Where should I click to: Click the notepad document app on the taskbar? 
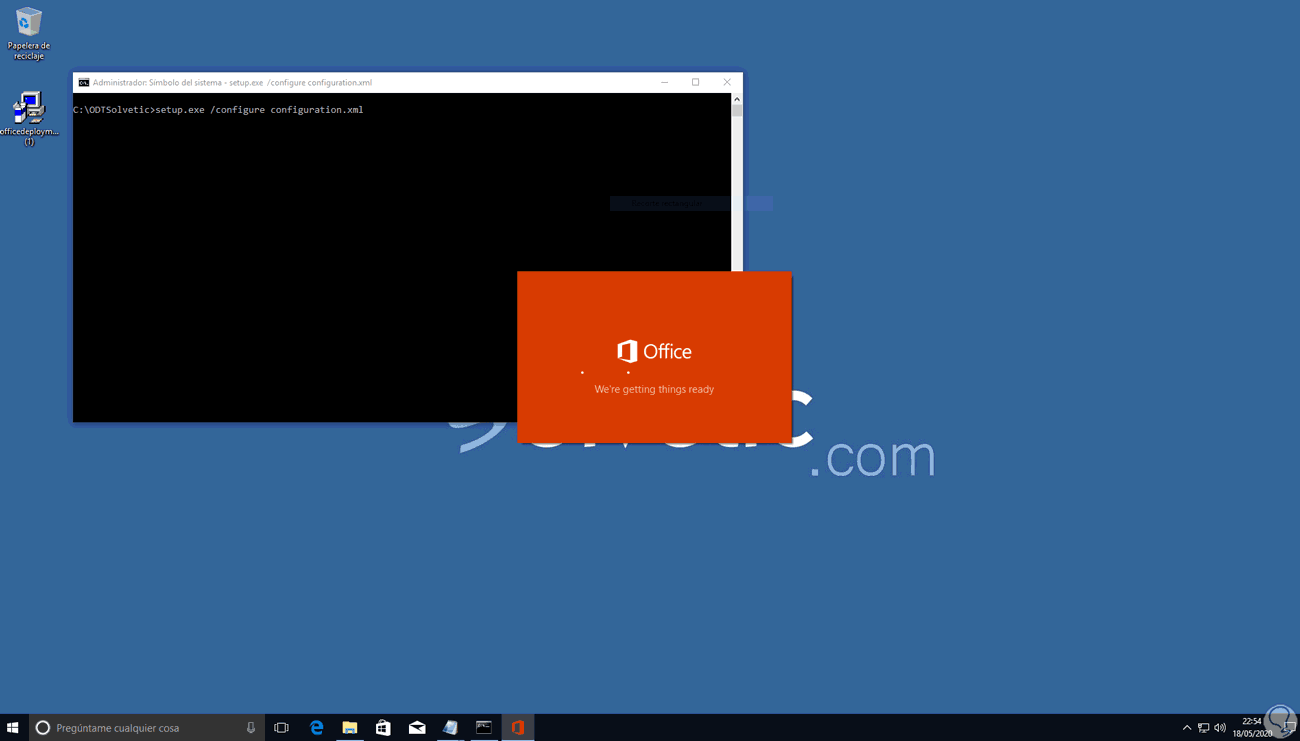pos(450,727)
